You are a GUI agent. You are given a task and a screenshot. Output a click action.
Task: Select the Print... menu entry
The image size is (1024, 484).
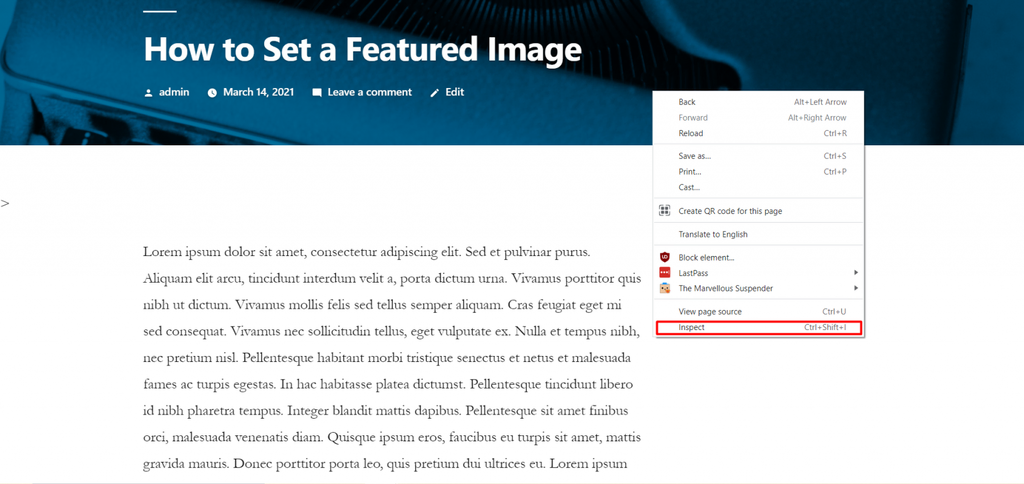[759, 172]
